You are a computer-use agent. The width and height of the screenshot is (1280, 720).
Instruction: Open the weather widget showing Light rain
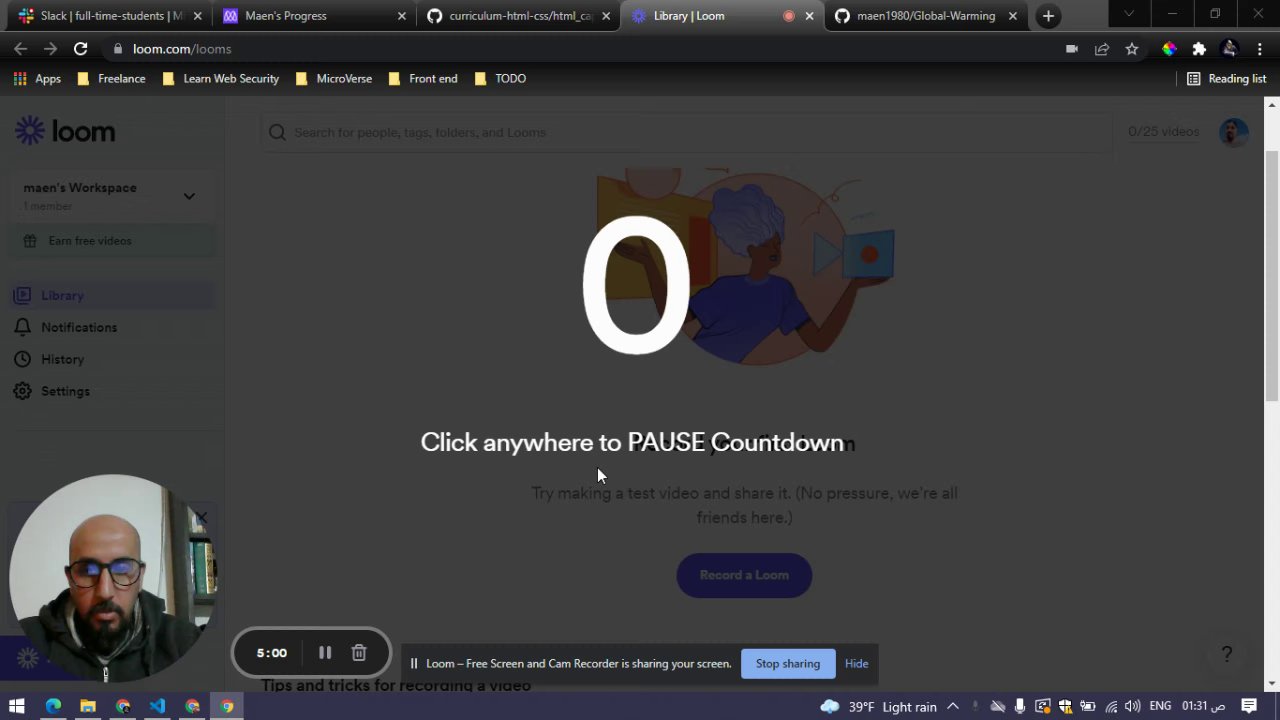pyautogui.click(x=878, y=707)
